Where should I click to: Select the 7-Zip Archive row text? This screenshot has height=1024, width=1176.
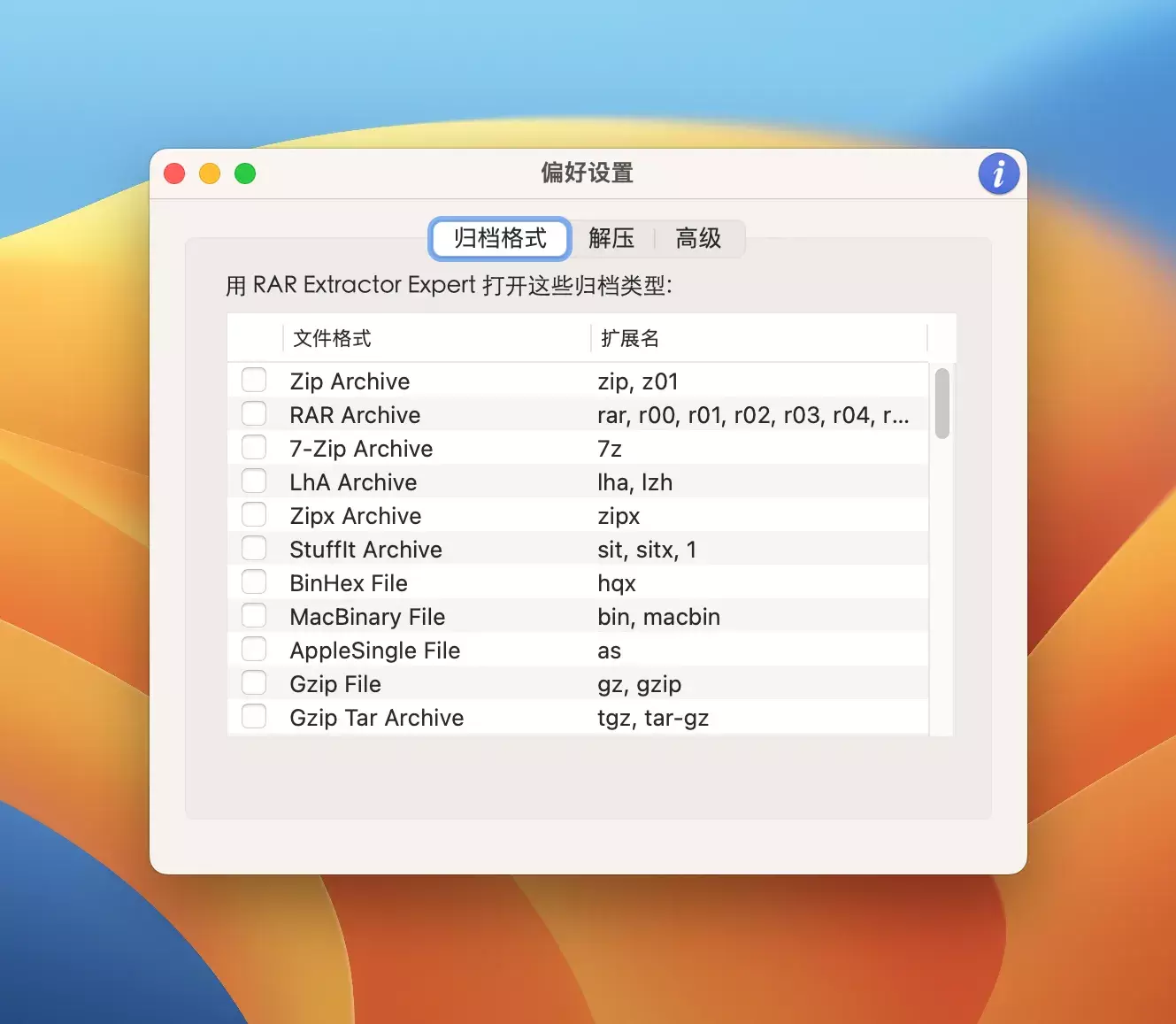[x=361, y=449]
